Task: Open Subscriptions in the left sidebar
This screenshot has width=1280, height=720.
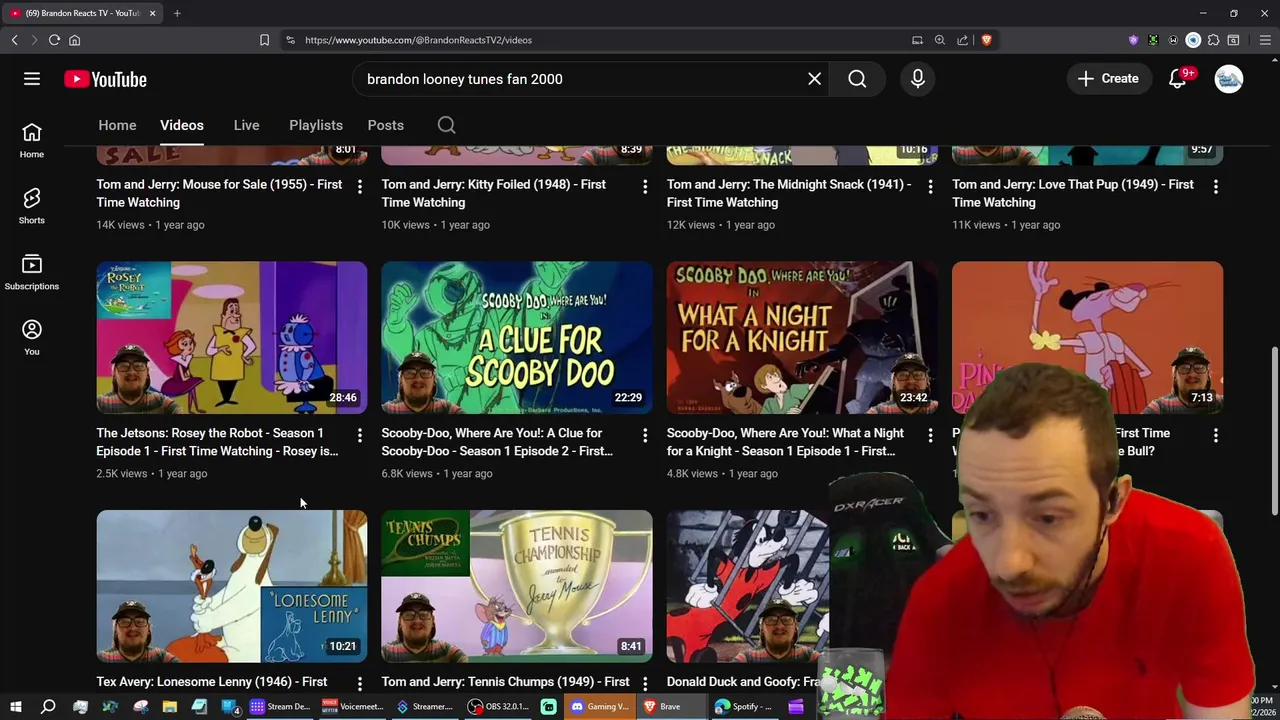Action: 32,272
